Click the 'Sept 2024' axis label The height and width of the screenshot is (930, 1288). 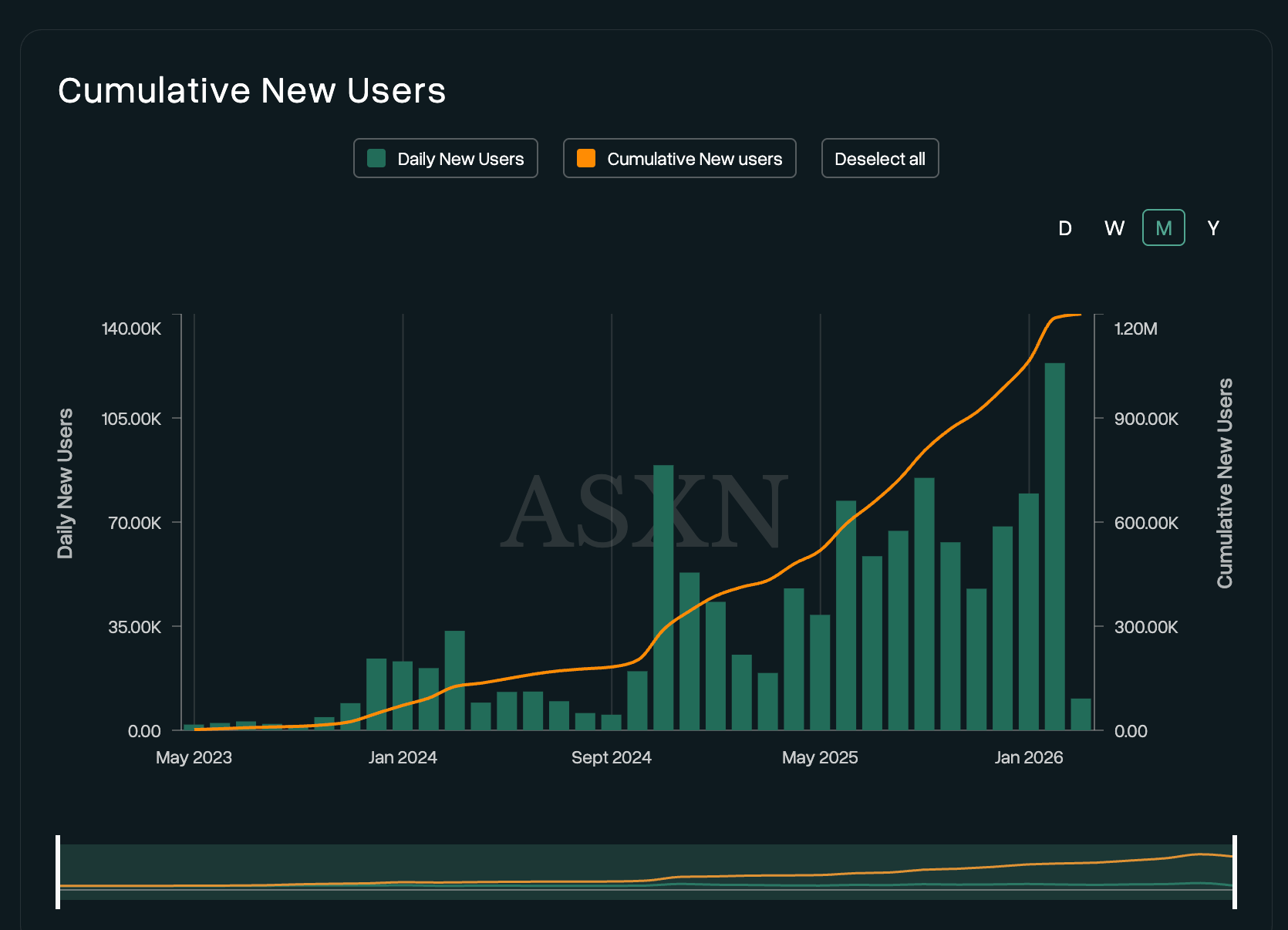click(x=612, y=757)
